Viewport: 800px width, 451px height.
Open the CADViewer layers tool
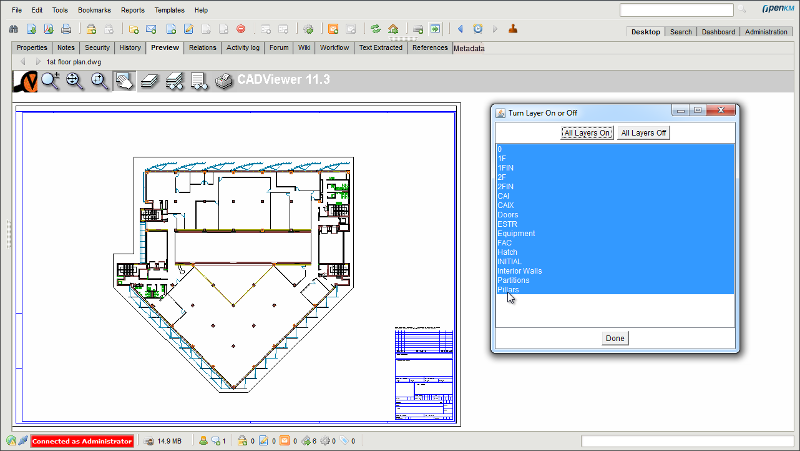point(149,81)
